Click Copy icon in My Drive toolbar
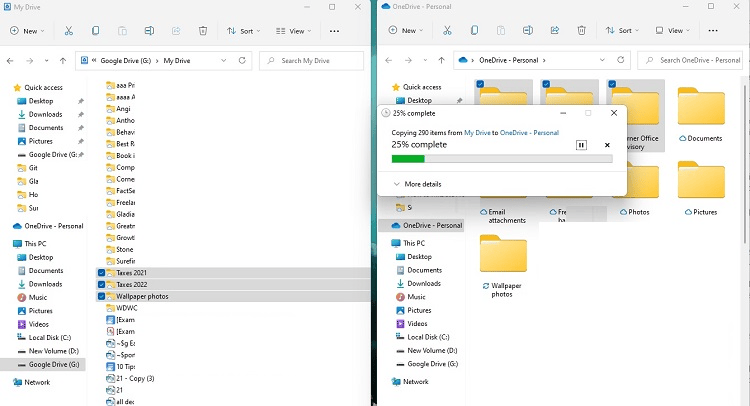The width and height of the screenshot is (750, 406). coord(95,31)
